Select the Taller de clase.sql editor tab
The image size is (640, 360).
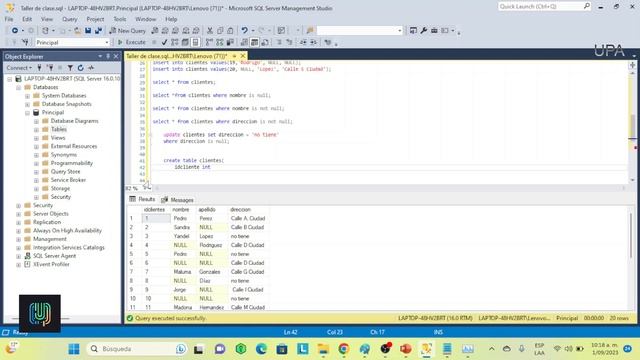[177, 56]
